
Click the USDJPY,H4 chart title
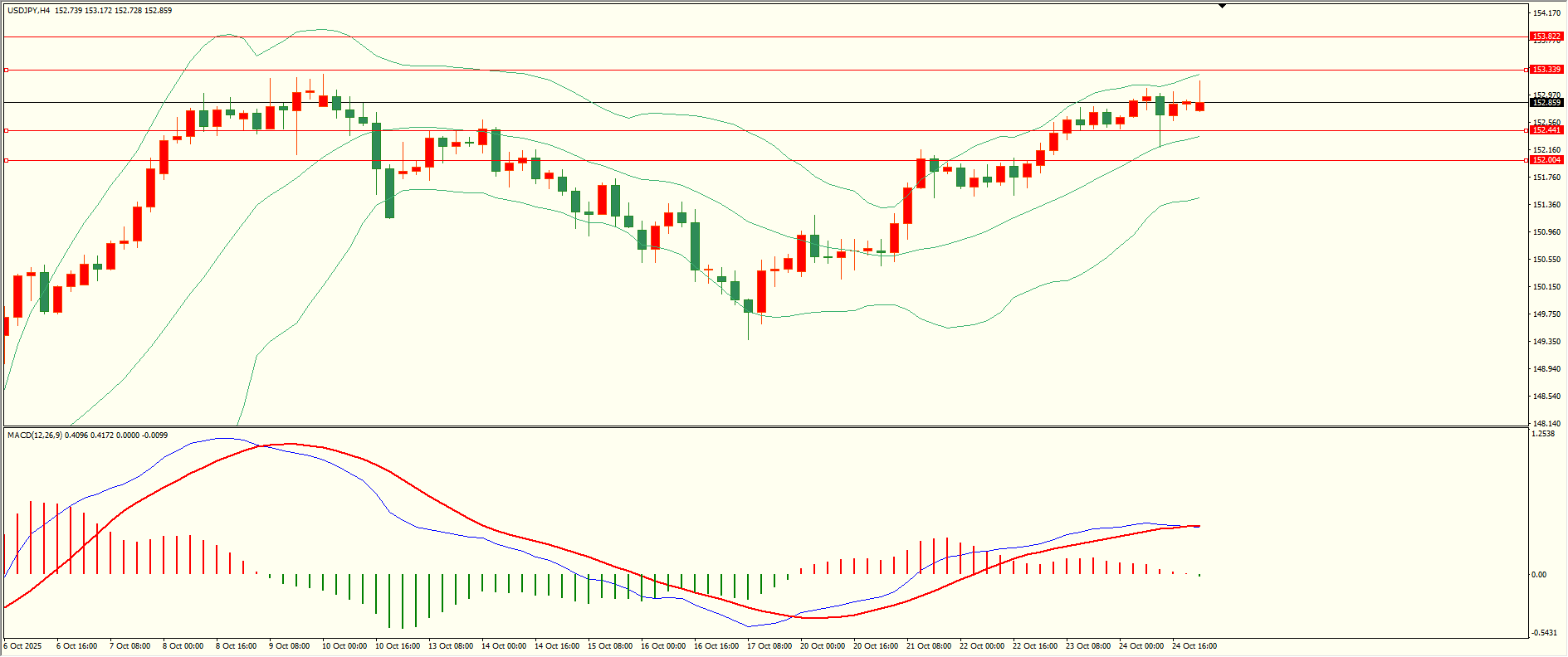29,11
